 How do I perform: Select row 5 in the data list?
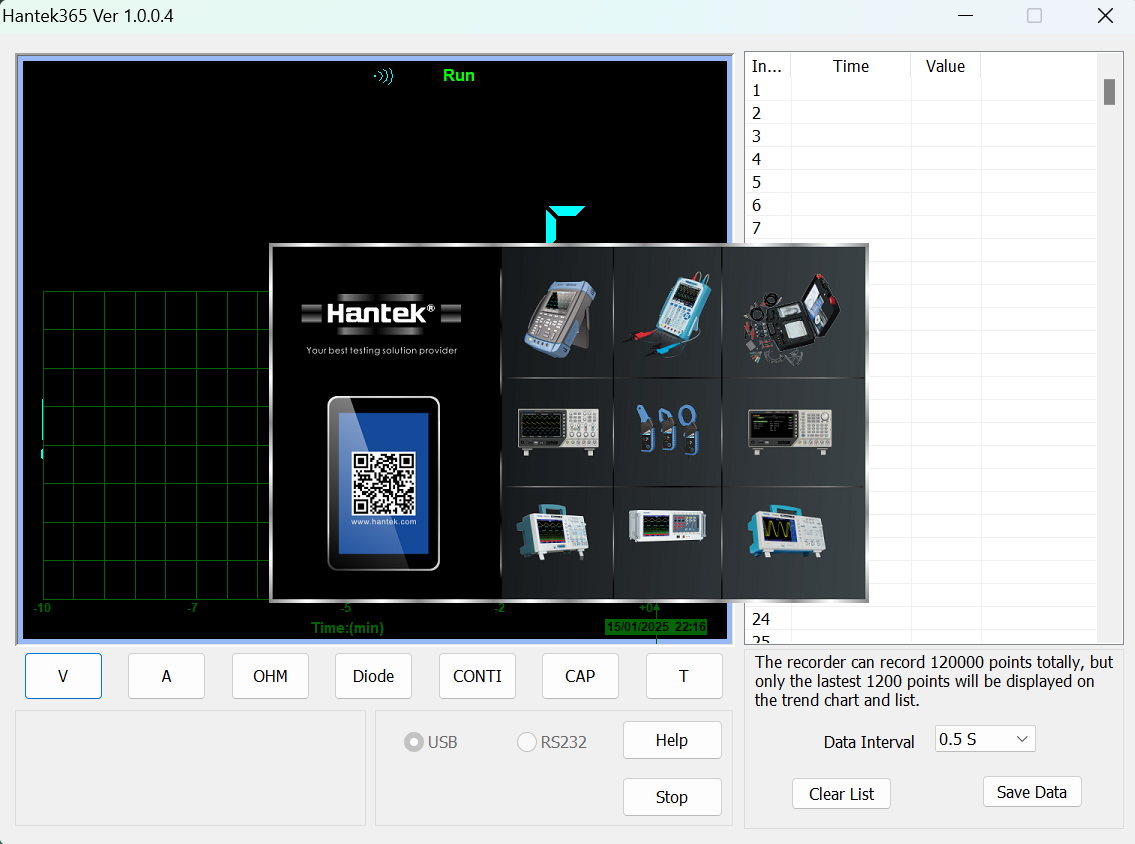[x=921, y=182]
